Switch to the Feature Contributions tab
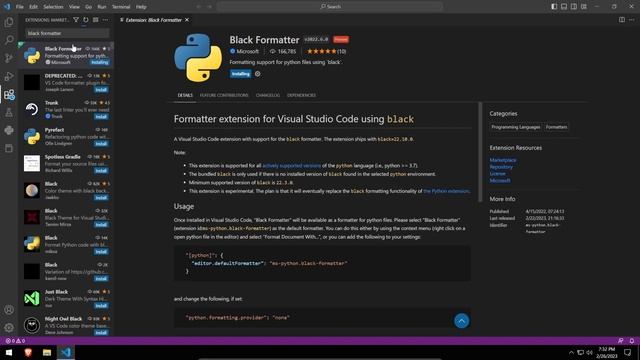Image resolution: width=640 pixels, height=360 pixels. click(224, 95)
